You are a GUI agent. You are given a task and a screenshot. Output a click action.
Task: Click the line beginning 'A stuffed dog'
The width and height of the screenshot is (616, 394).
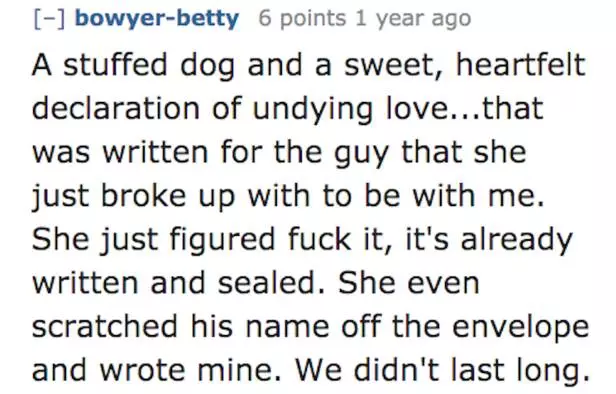pyautogui.click(x=309, y=65)
